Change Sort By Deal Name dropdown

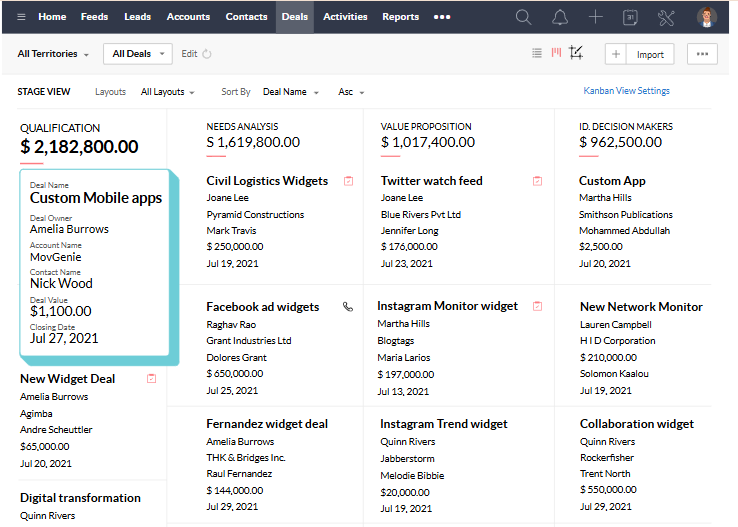click(x=290, y=92)
